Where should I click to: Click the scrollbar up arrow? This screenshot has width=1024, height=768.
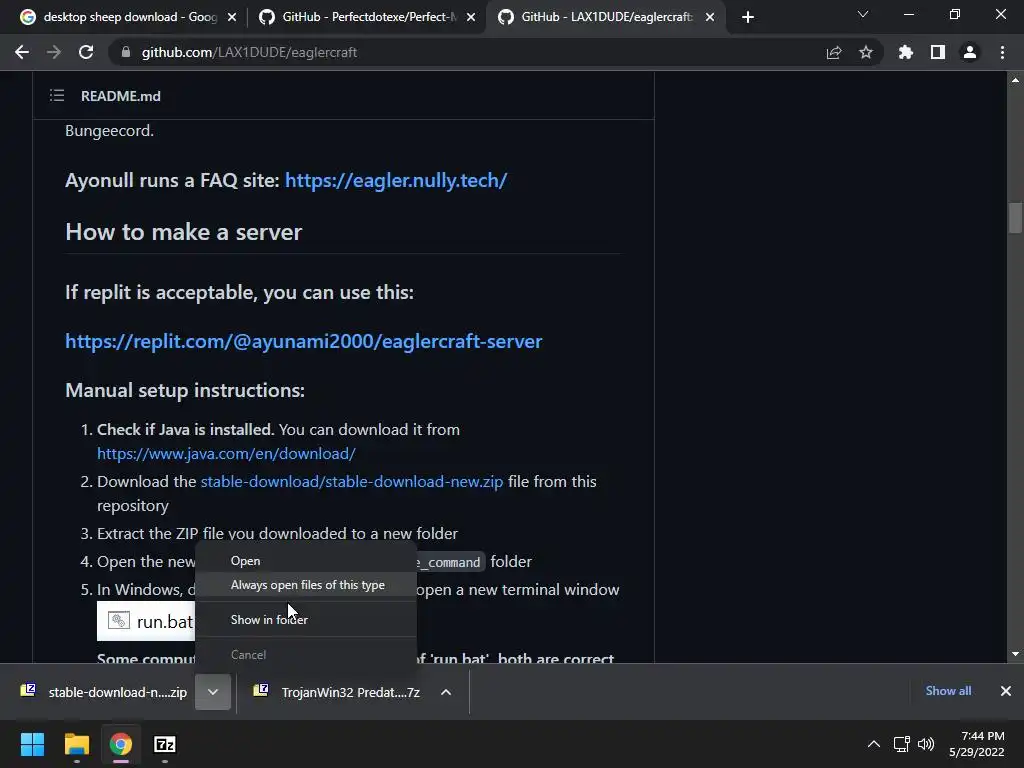[1015, 80]
